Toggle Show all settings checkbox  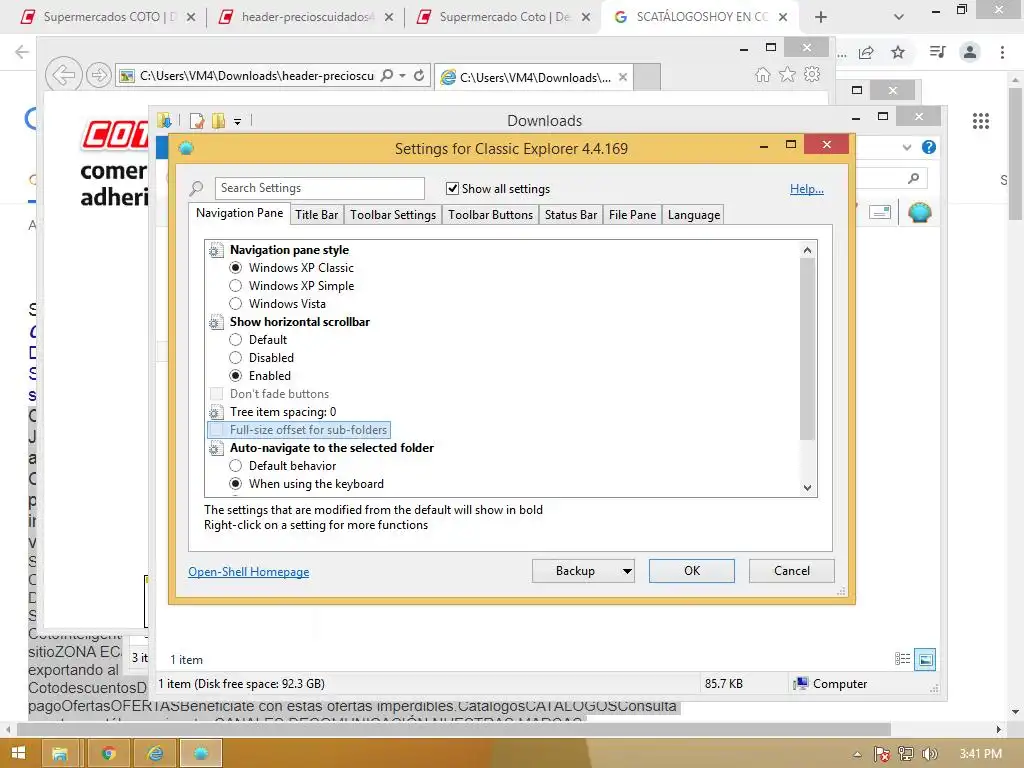click(452, 189)
